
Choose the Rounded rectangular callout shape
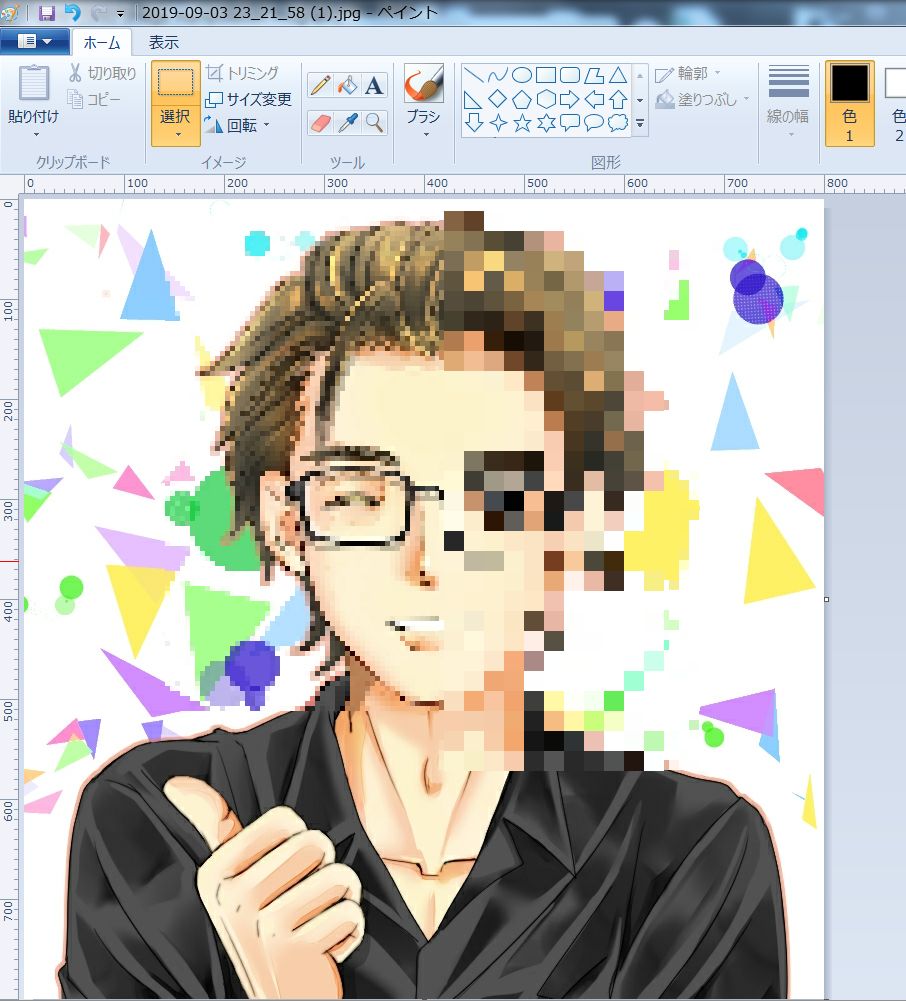click(x=570, y=123)
